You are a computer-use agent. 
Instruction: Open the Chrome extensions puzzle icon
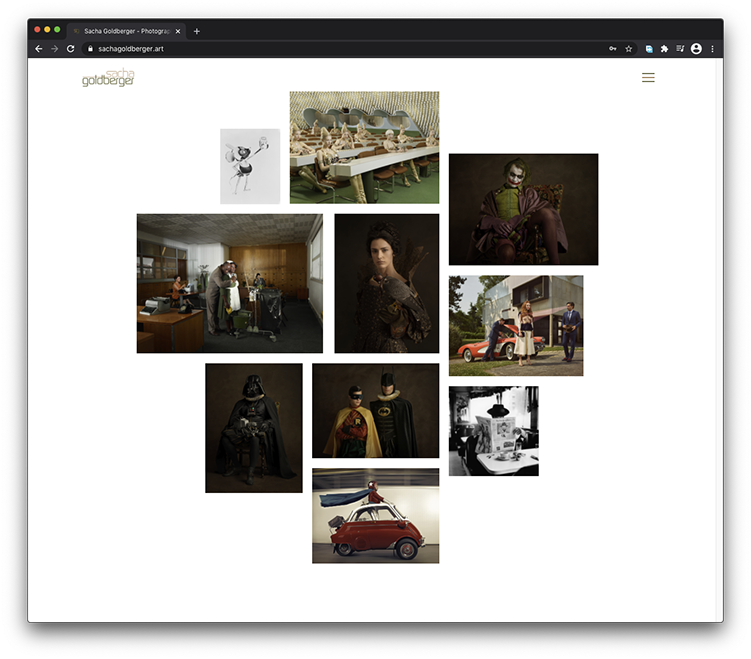[664, 48]
